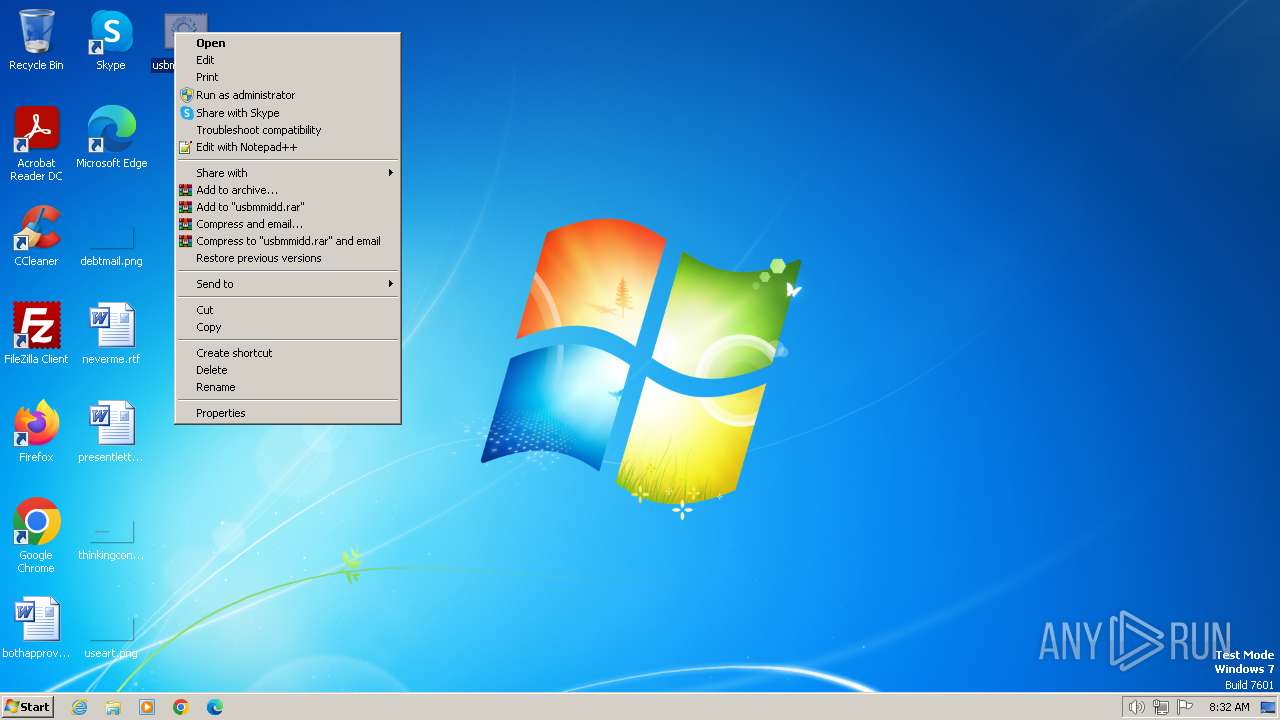Viewport: 1280px width, 720px height.
Task: Select the Firefox desktop shortcut
Action: pyautogui.click(x=36, y=432)
